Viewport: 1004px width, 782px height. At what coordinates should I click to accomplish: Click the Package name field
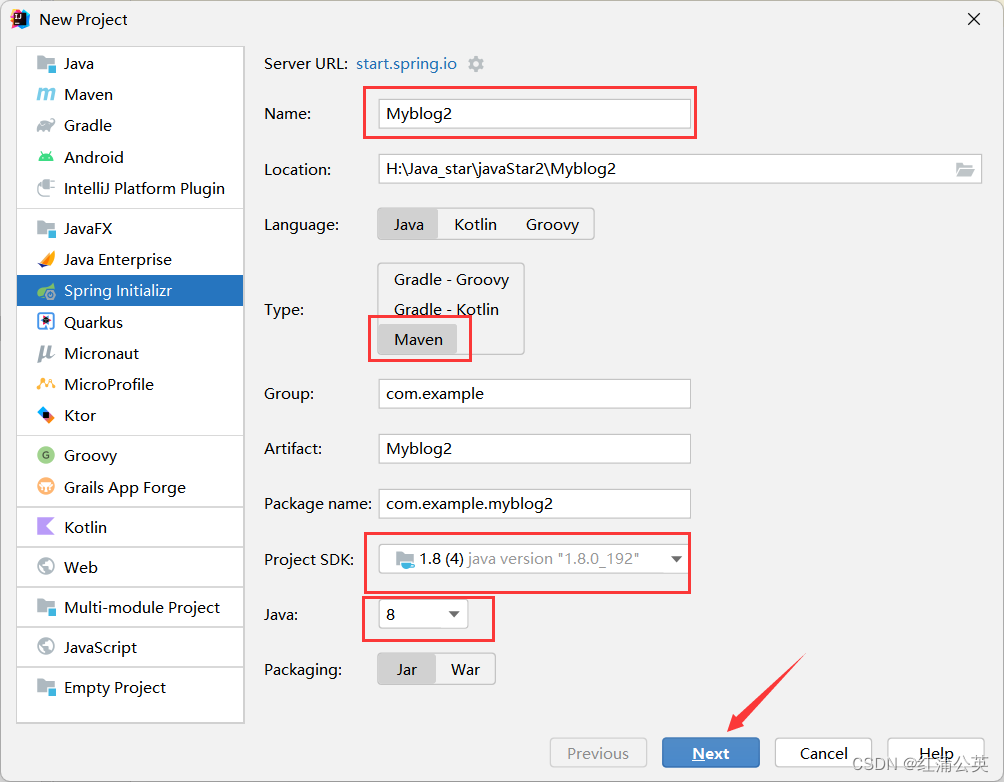[535, 503]
